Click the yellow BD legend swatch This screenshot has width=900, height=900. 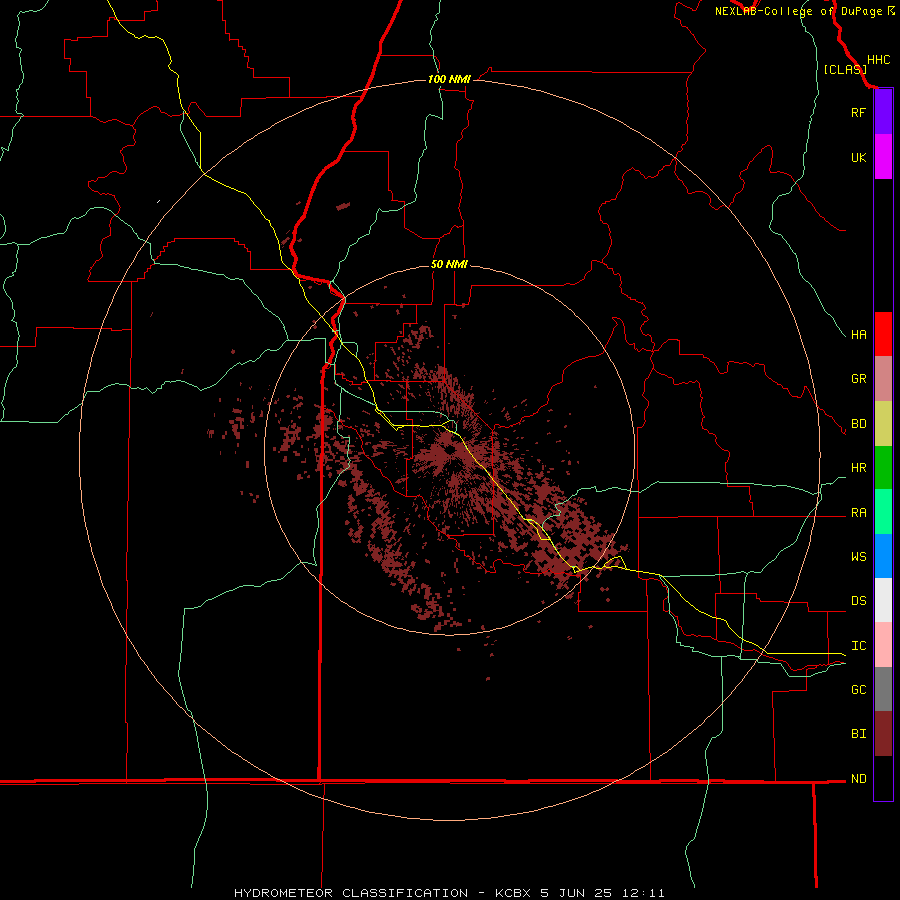pyautogui.click(x=883, y=424)
